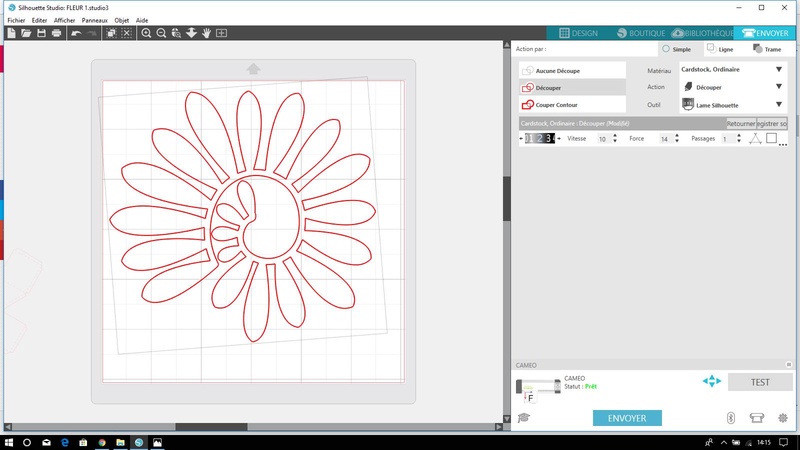Save the document with floppy icon
The height and width of the screenshot is (450, 800).
(x=41, y=33)
